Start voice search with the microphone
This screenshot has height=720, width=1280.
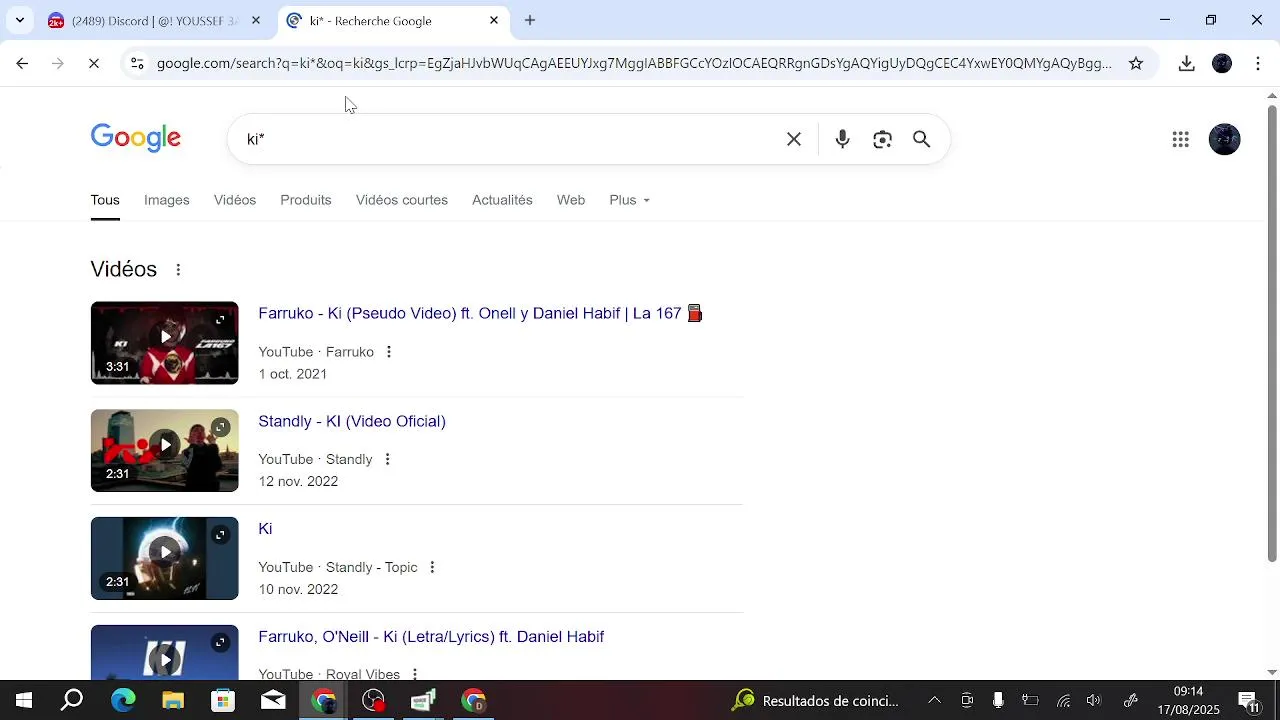point(842,139)
